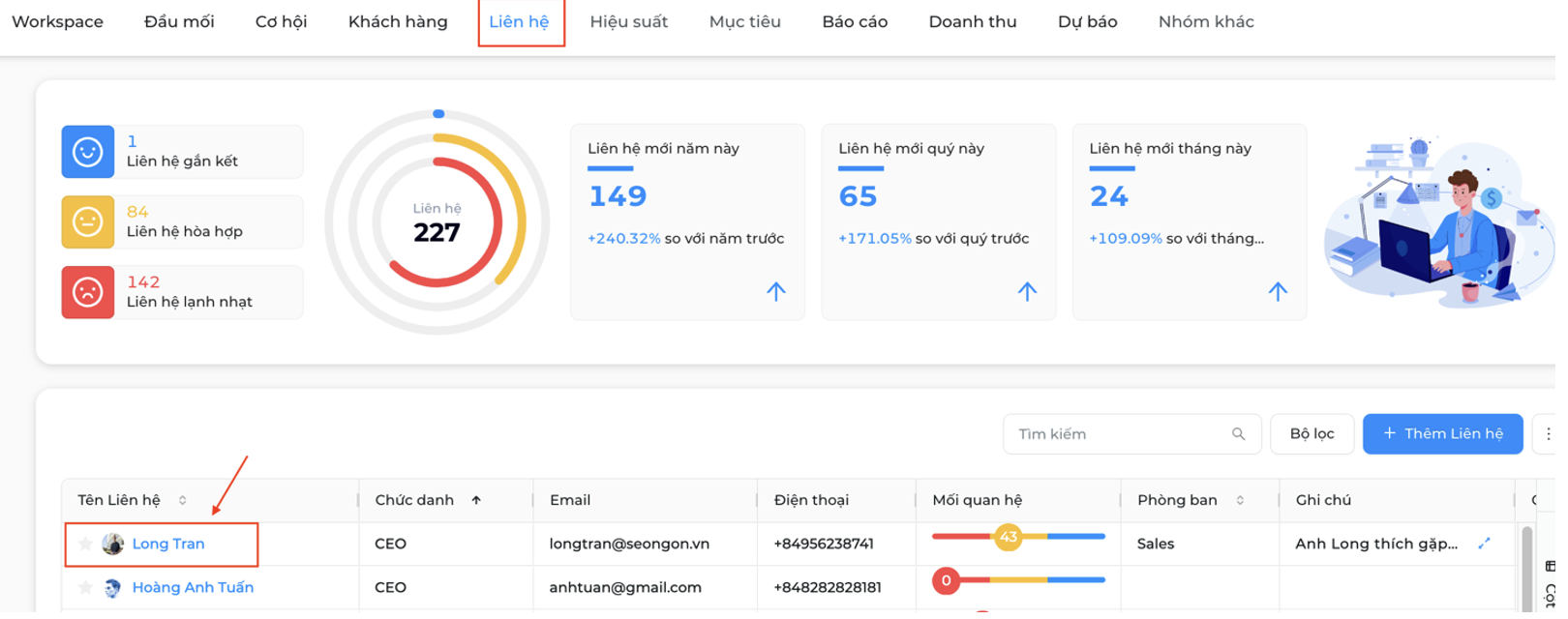Click the Liên hệ mới năm này 149 value

tap(618, 196)
